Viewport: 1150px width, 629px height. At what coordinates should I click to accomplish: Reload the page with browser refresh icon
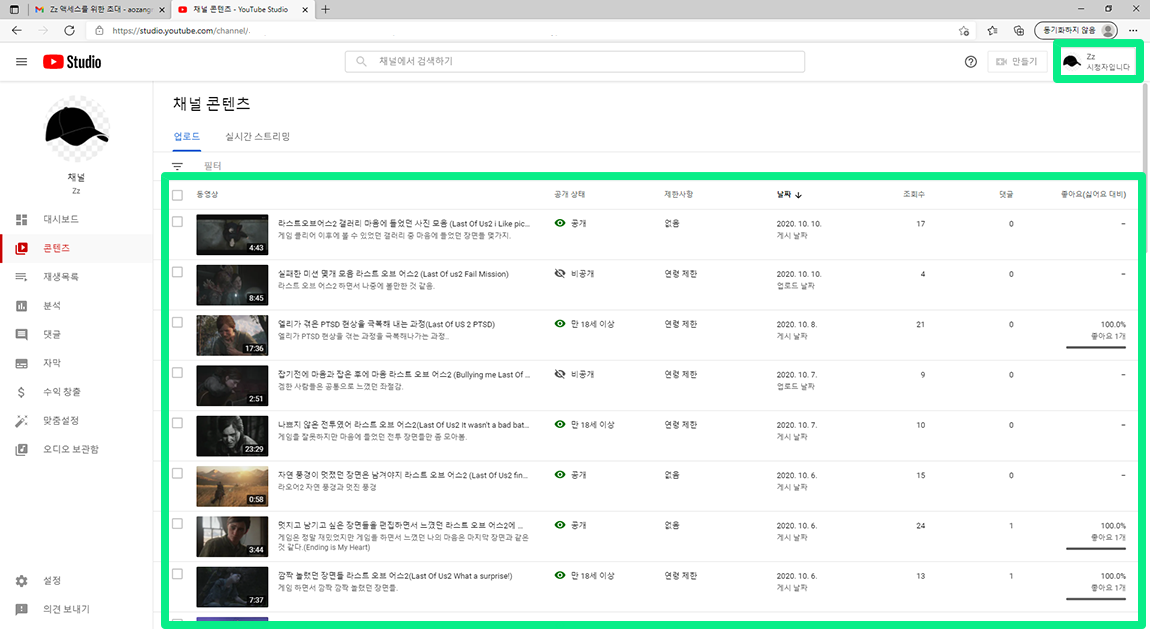coord(69,30)
